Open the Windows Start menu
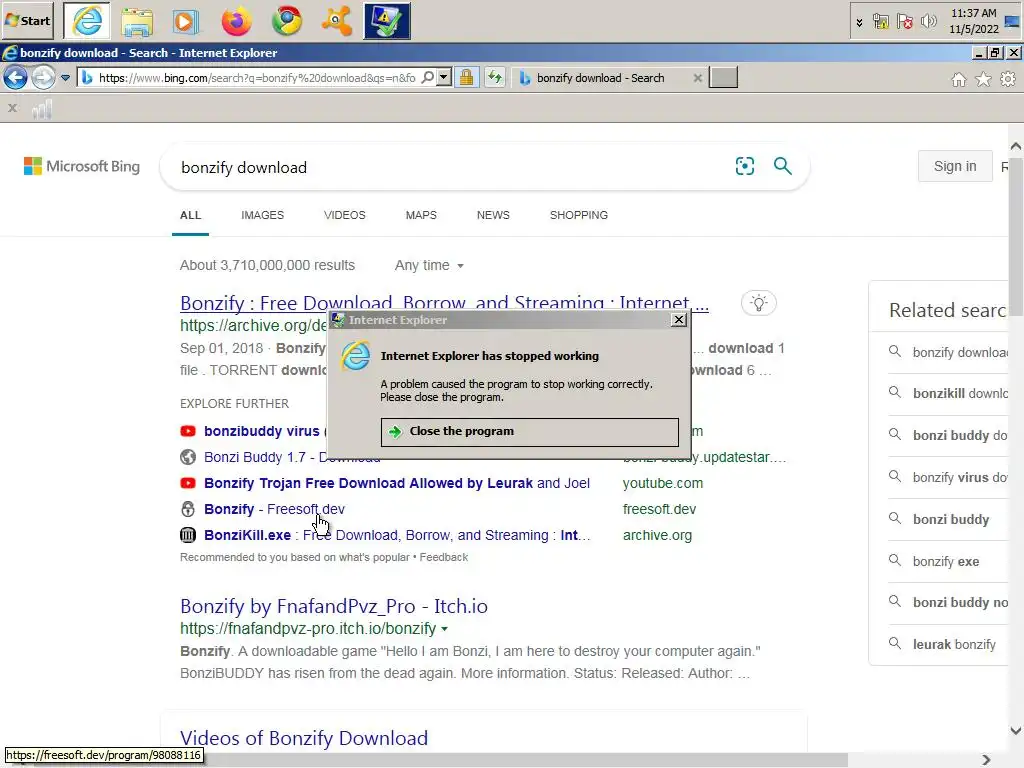 click(x=27, y=20)
